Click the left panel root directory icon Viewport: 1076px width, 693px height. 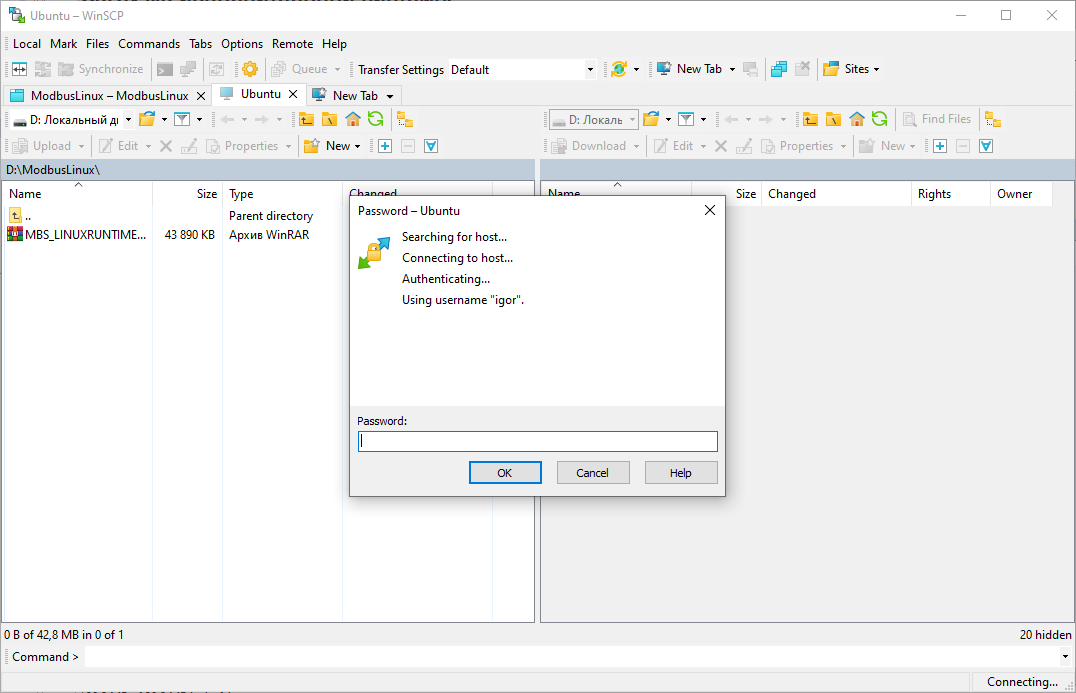pyautogui.click(x=329, y=119)
